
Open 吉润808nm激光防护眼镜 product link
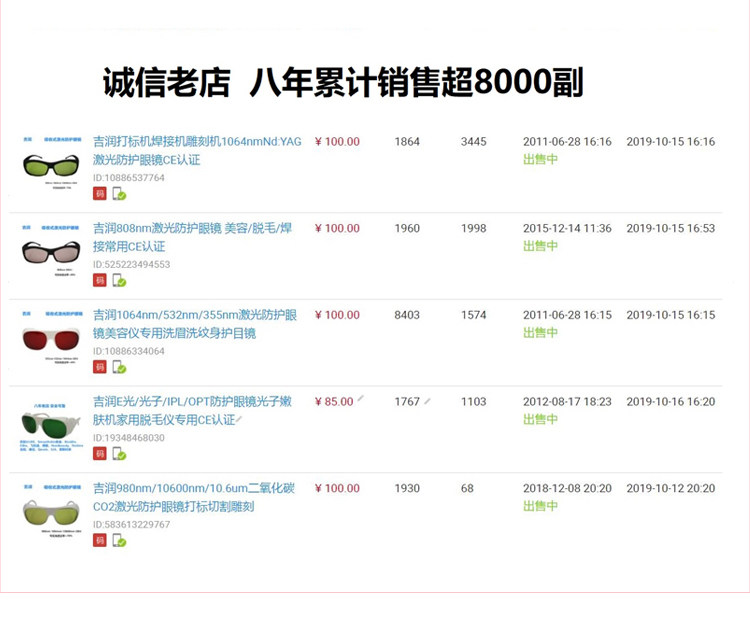click(x=192, y=237)
